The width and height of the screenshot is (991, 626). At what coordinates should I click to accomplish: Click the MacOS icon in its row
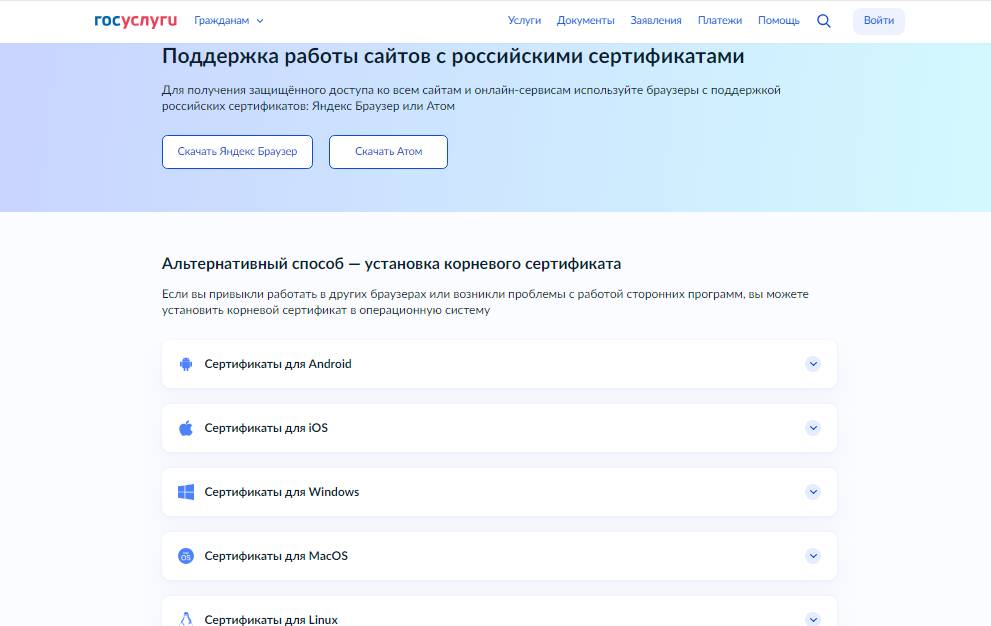point(184,556)
